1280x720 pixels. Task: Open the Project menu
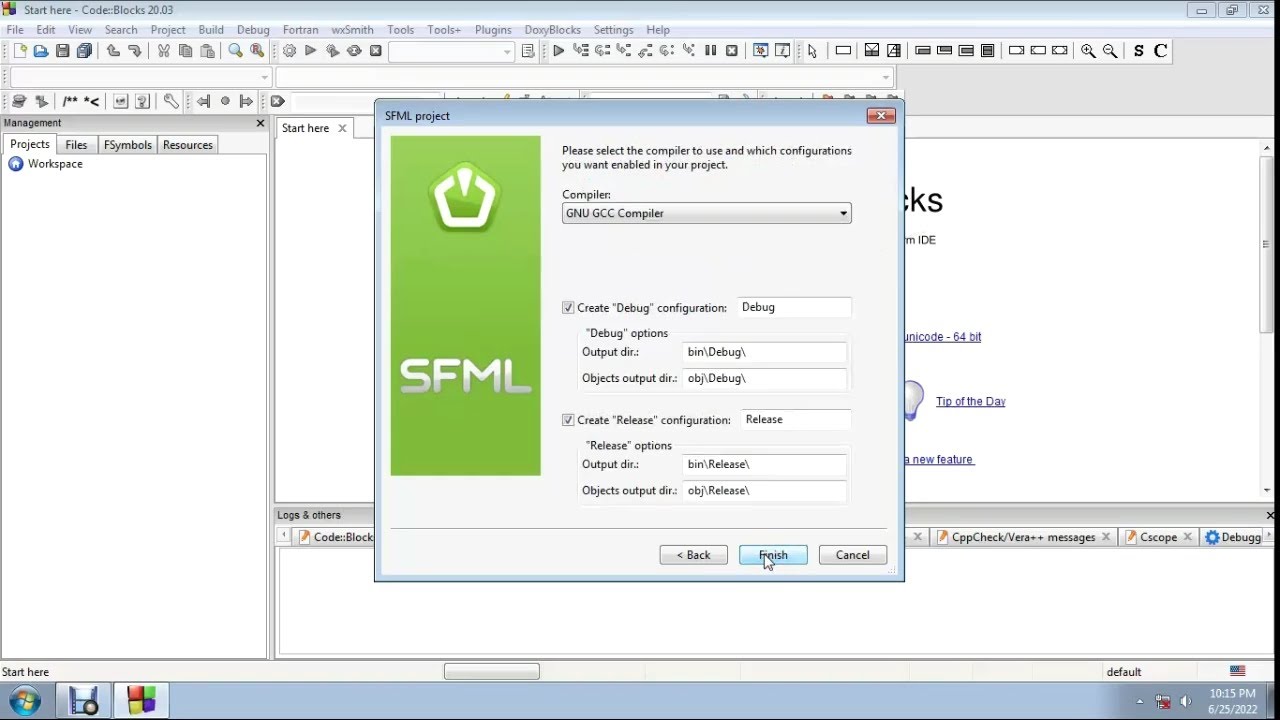[168, 30]
